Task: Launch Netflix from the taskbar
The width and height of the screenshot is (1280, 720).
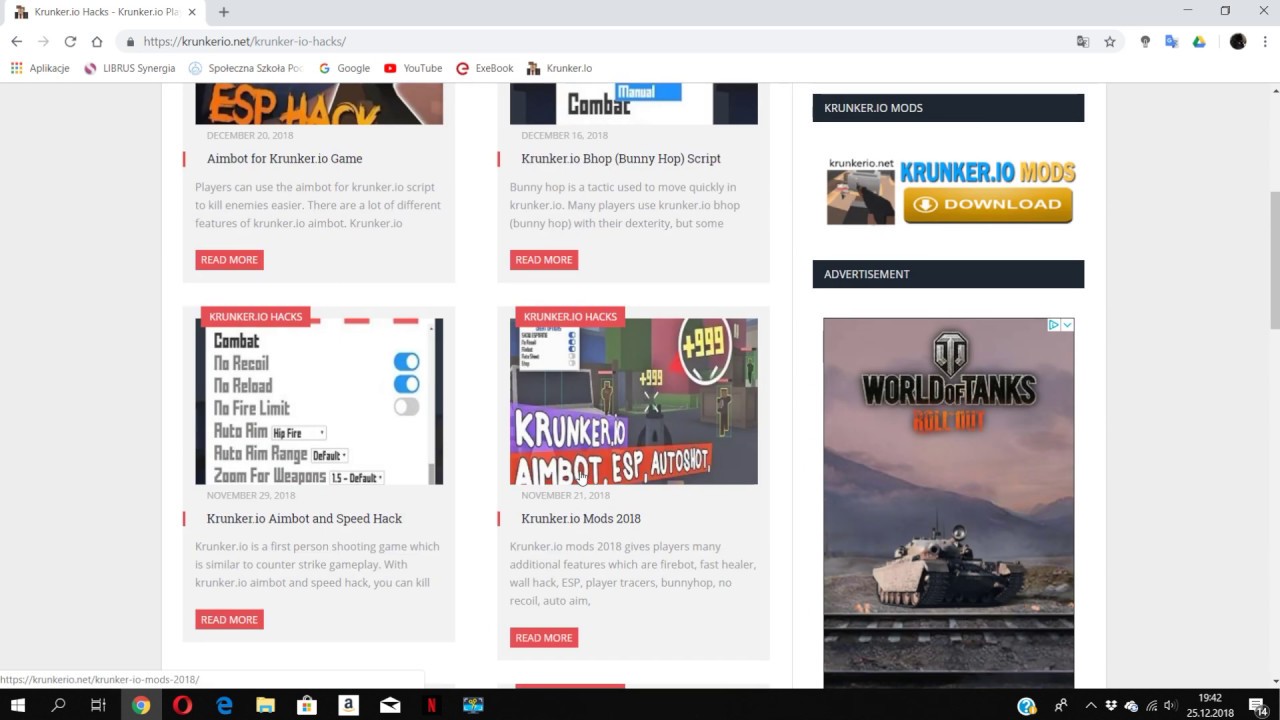Action: pyautogui.click(x=431, y=705)
